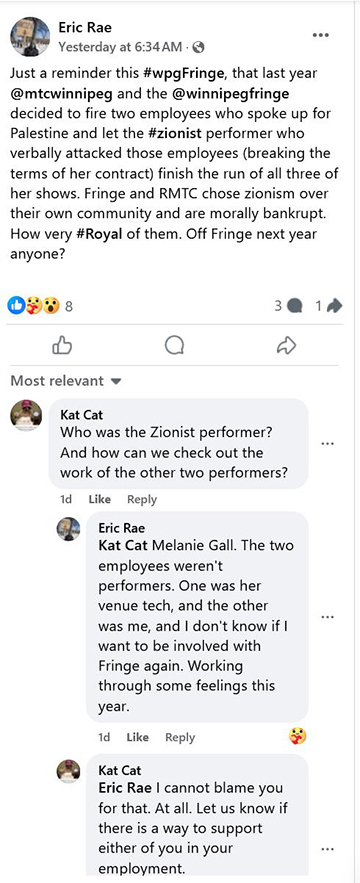Image resolution: width=360 pixels, height=883 pixels.
Task: Open Eric Rae's profile picture on post
Action: pyautogui.click(x=30, y=36)
